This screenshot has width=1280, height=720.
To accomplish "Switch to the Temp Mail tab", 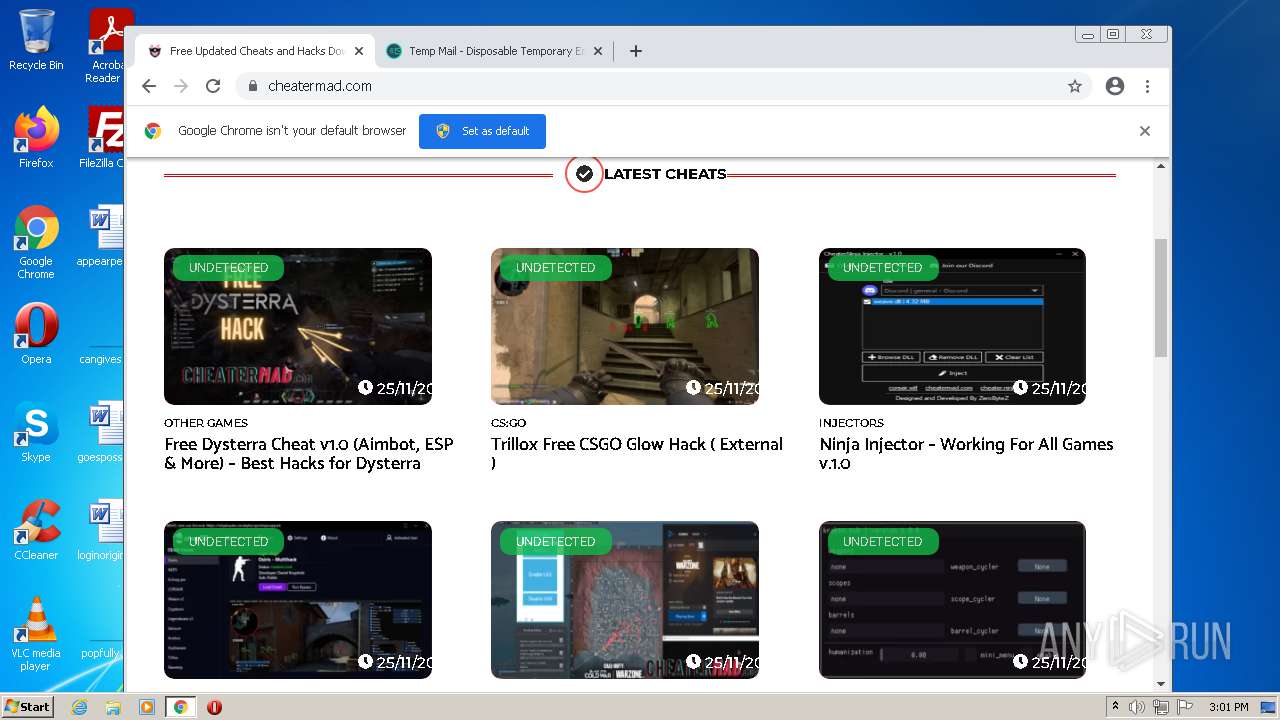I will (495, 51).
